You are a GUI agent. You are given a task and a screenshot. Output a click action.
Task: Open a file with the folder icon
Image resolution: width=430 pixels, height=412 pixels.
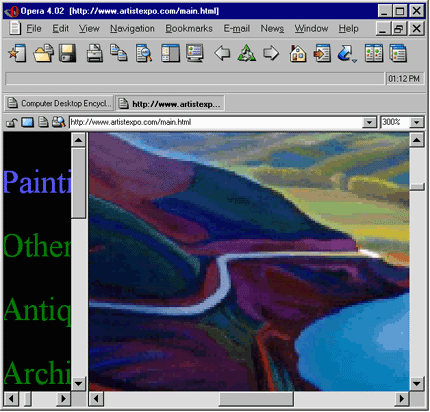pyautogui.click(x=43, y=53)
